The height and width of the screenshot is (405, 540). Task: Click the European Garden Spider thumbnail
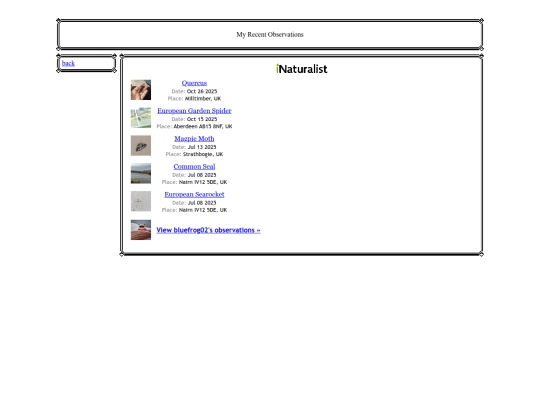point(141,118)
